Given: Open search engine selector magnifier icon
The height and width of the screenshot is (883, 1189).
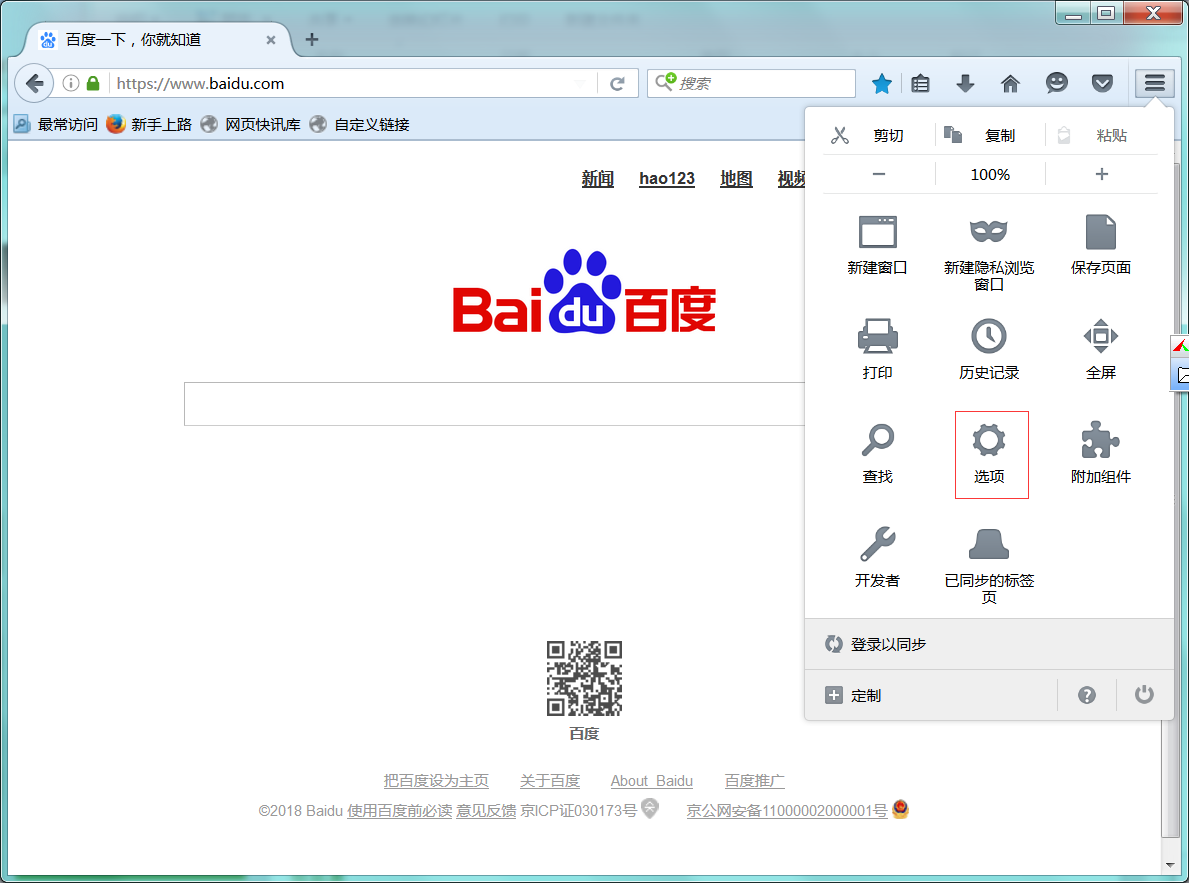Looking at the screenshot, I should tap(665, 82).
